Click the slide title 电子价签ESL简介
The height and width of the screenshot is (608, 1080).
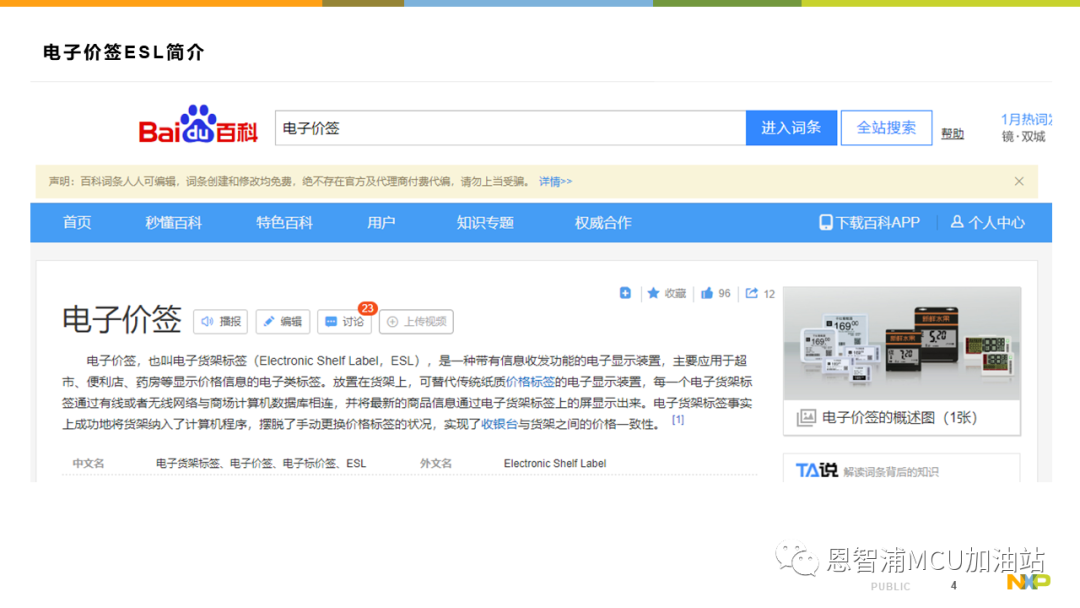pyautogui.click(x=123, y=52)
